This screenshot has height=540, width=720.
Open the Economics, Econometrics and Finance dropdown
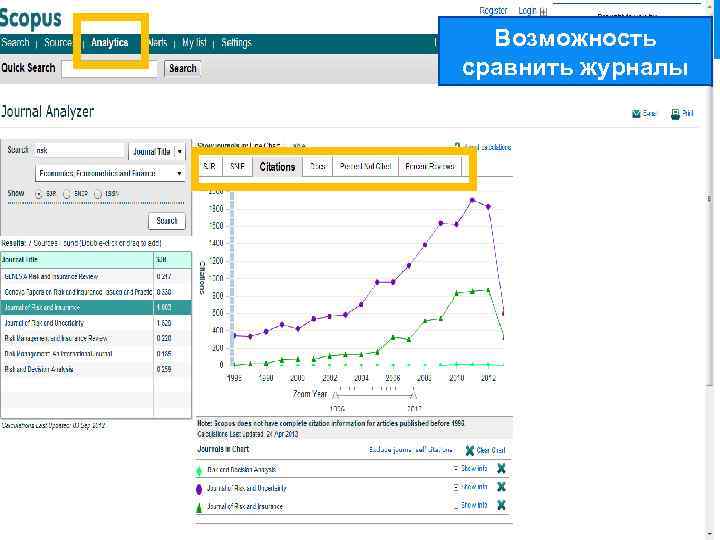pos(110,173)
